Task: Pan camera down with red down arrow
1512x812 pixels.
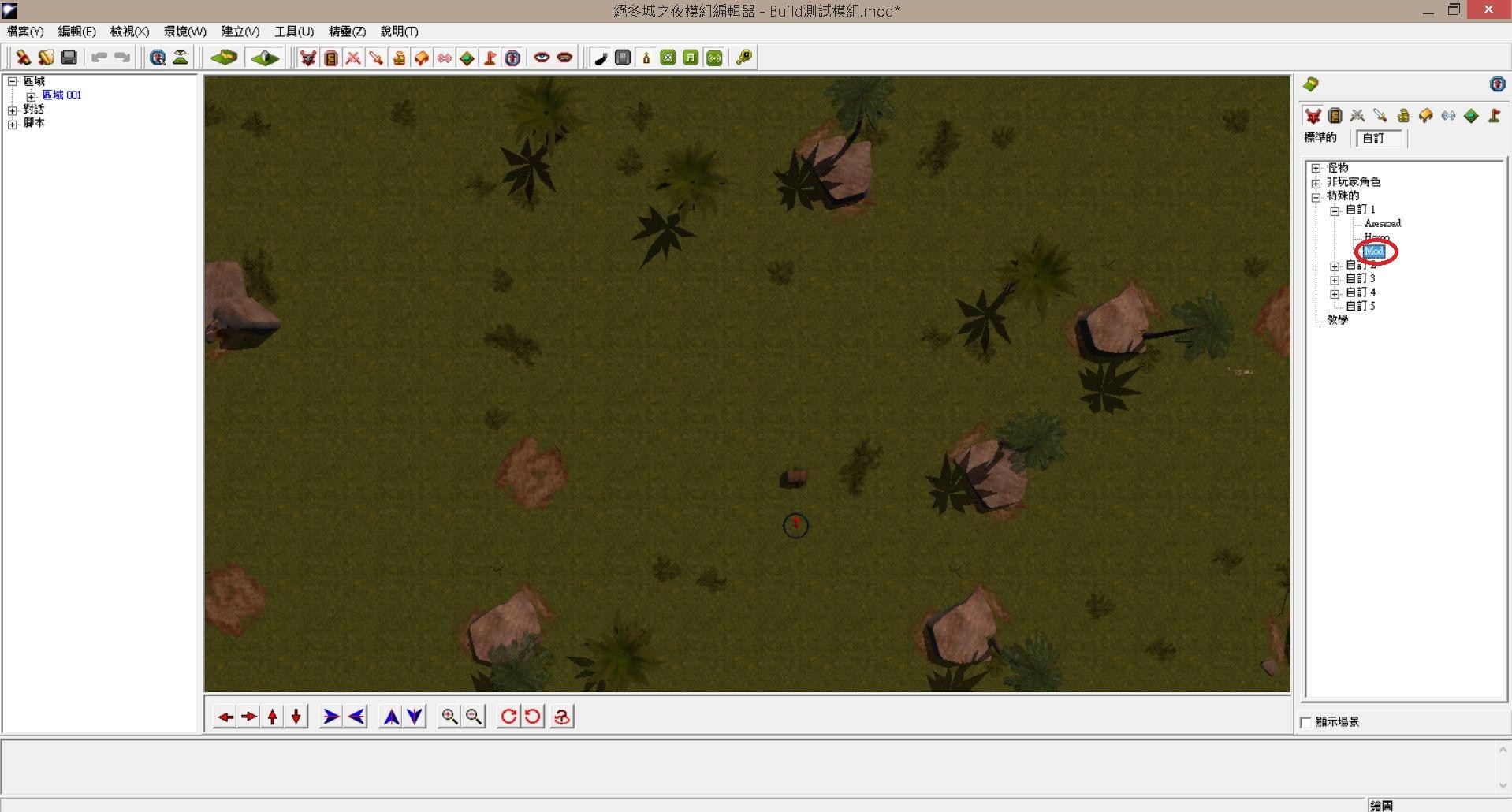Action: tap(296, 717)
